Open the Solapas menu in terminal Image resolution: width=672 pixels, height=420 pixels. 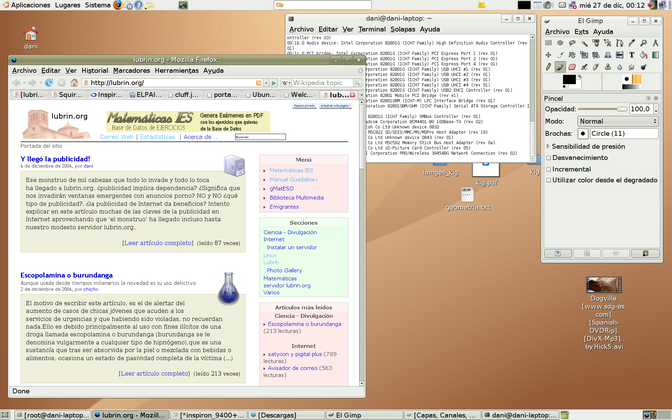coord(402,30)
